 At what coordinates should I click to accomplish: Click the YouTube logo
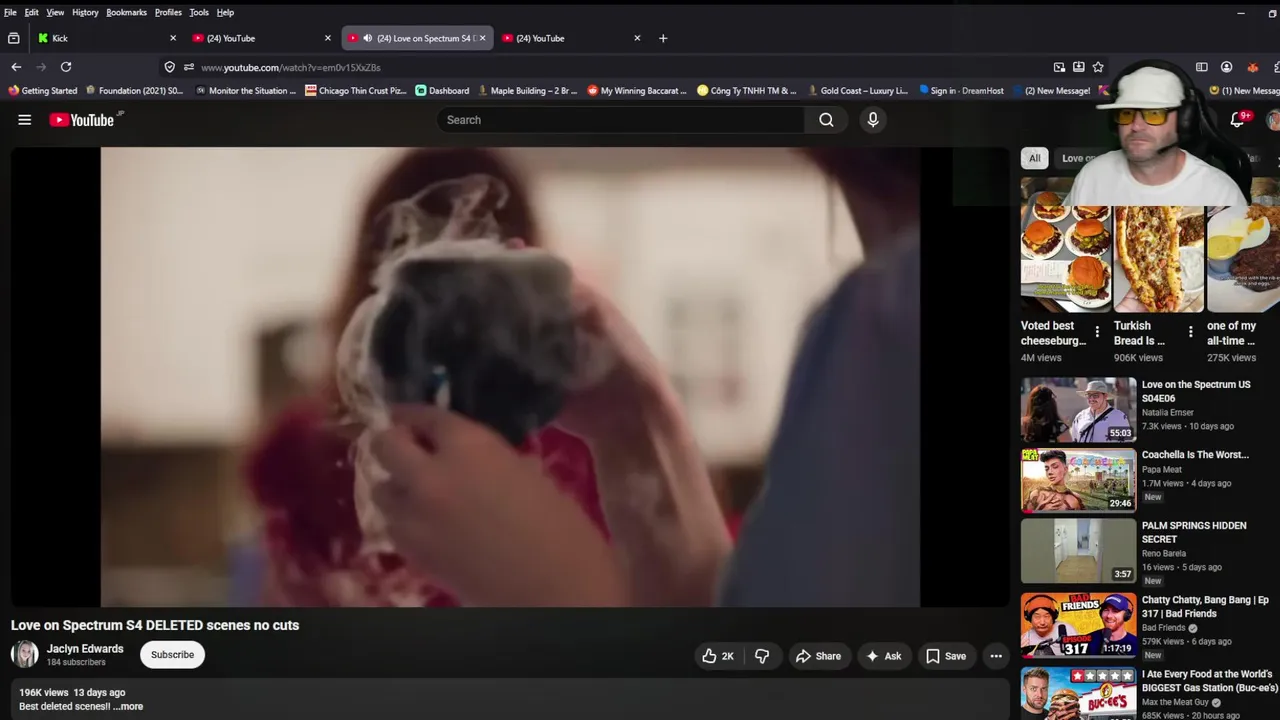[x=82, y=120]
